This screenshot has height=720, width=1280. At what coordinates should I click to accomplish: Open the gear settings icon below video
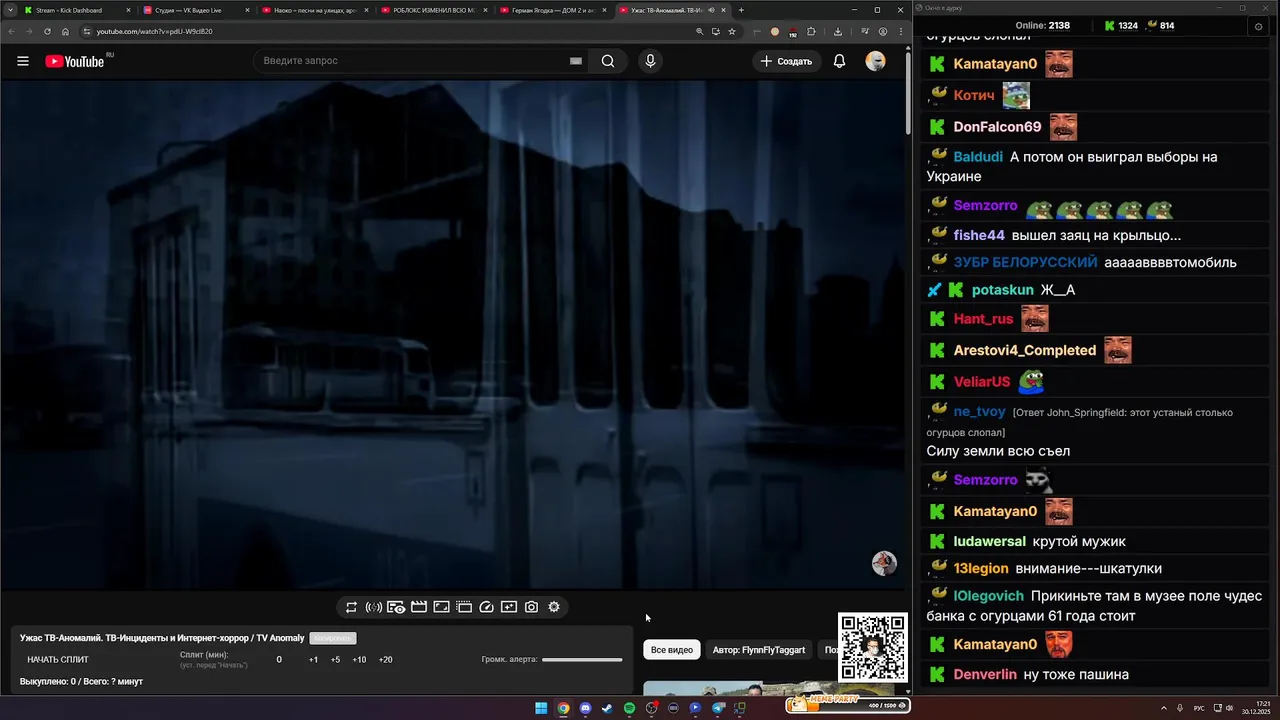tap(554, 607)
